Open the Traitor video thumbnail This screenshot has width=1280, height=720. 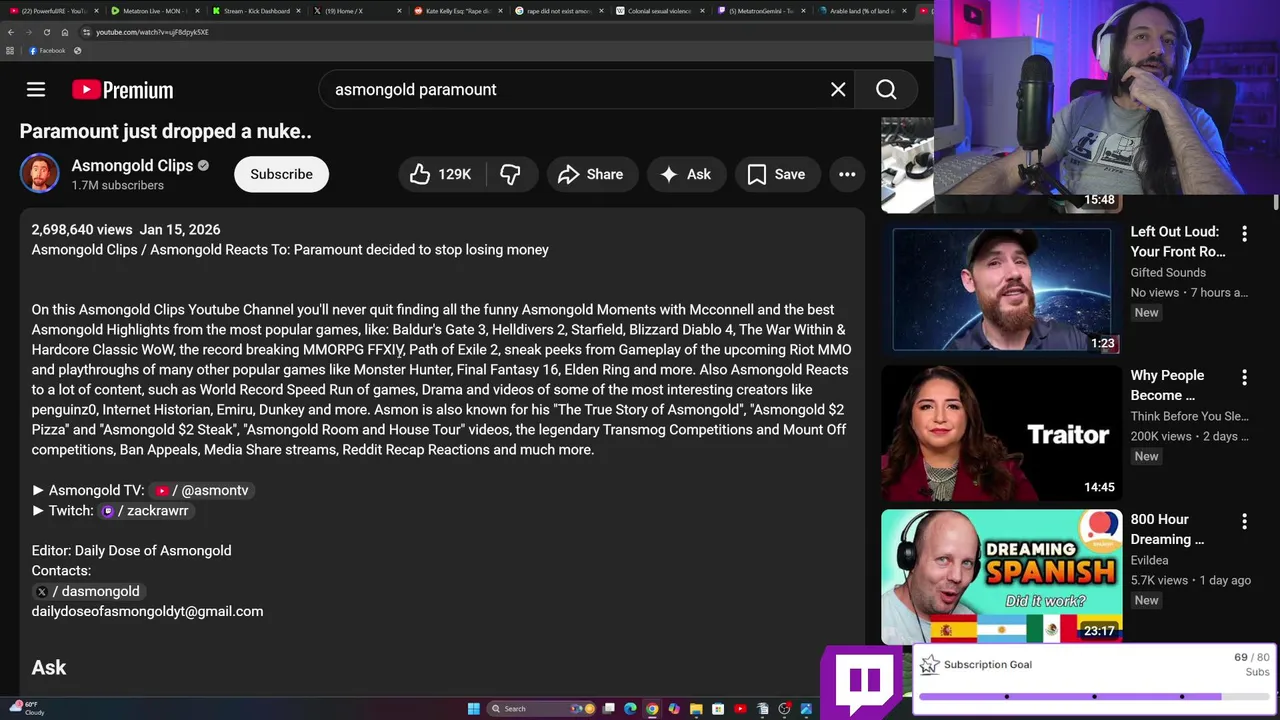1001,433
